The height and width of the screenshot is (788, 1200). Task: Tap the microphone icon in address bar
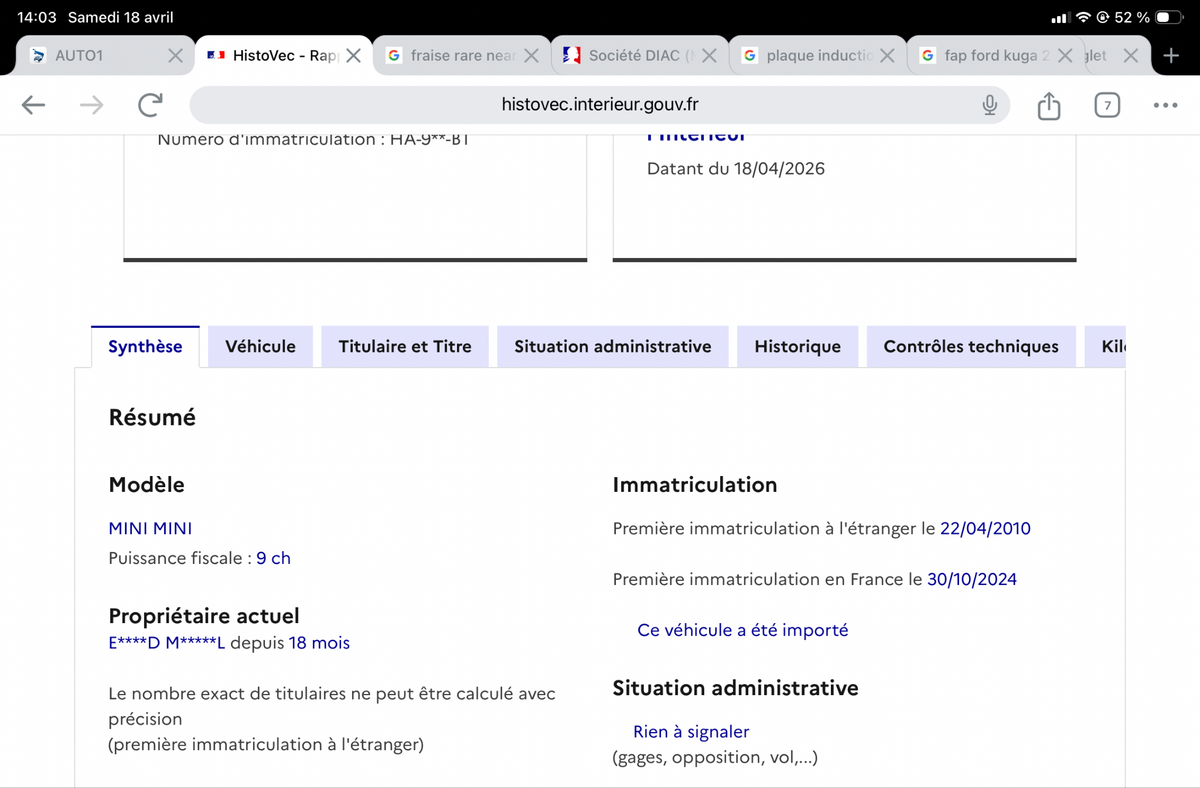point(989,105)
